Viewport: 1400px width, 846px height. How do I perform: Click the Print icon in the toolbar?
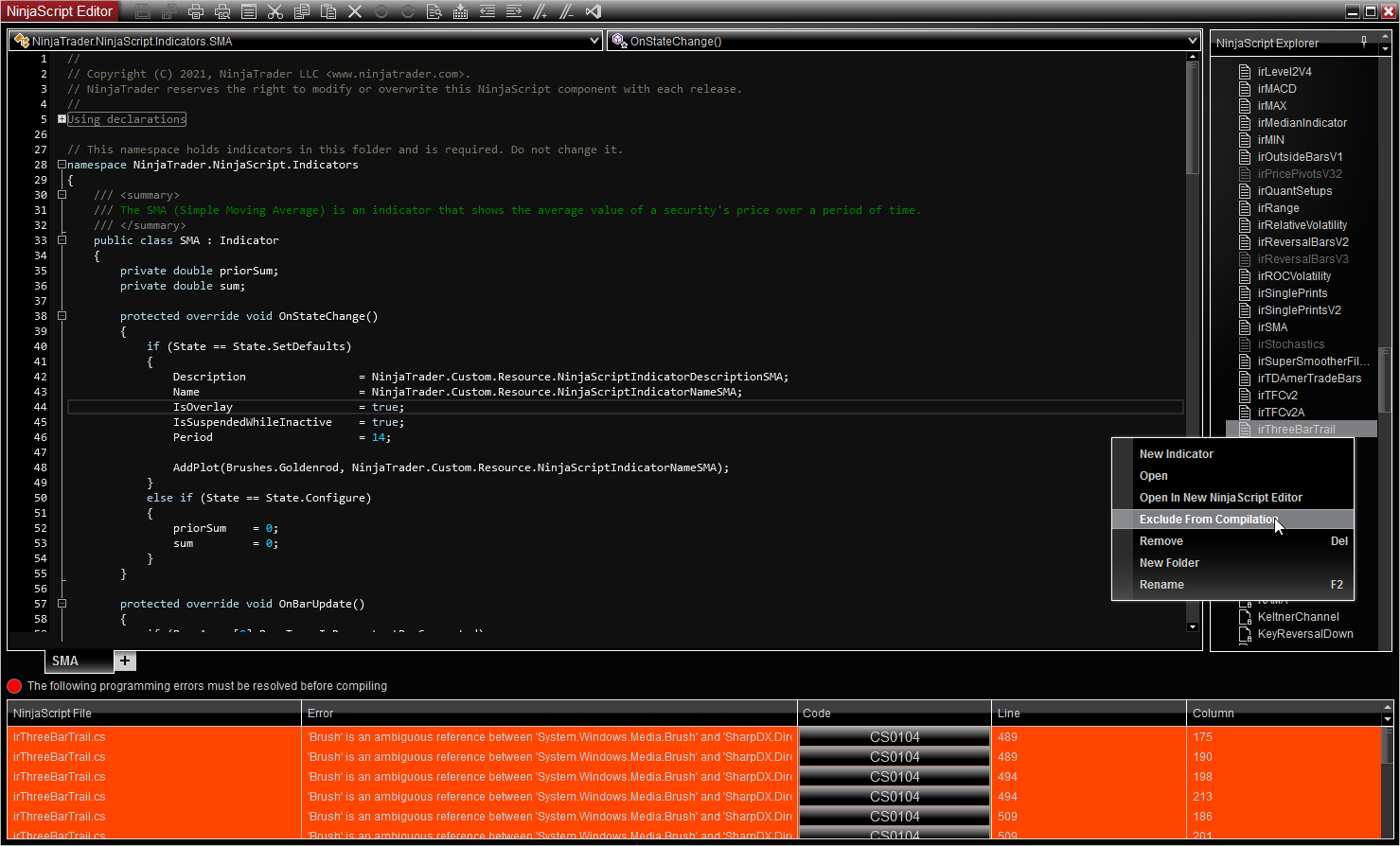click(x=196, y=11)
